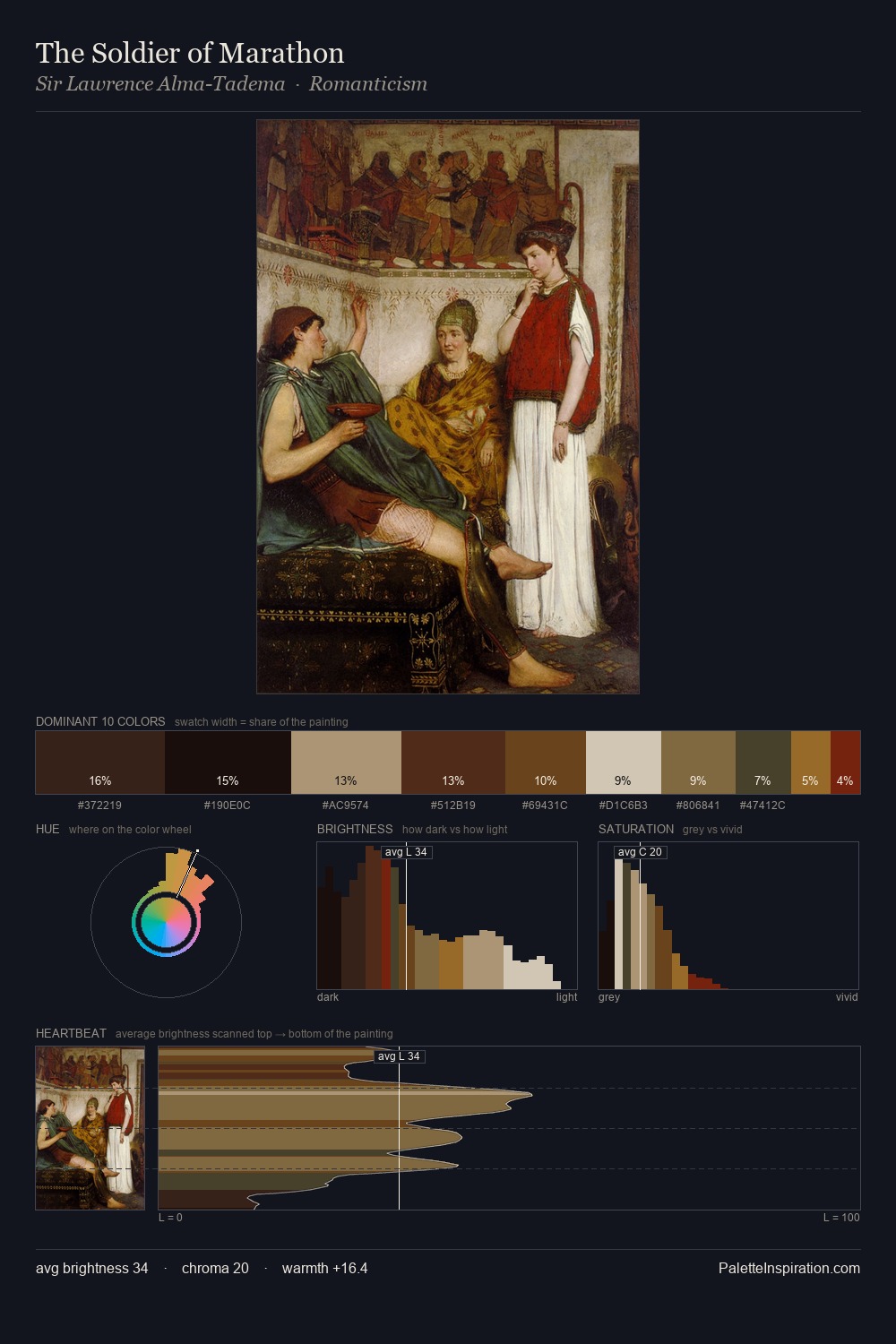The width and height of the screenshot is (896, 1344).
Task: Open the PaletteInspiration.com link
Action: 789,1269
